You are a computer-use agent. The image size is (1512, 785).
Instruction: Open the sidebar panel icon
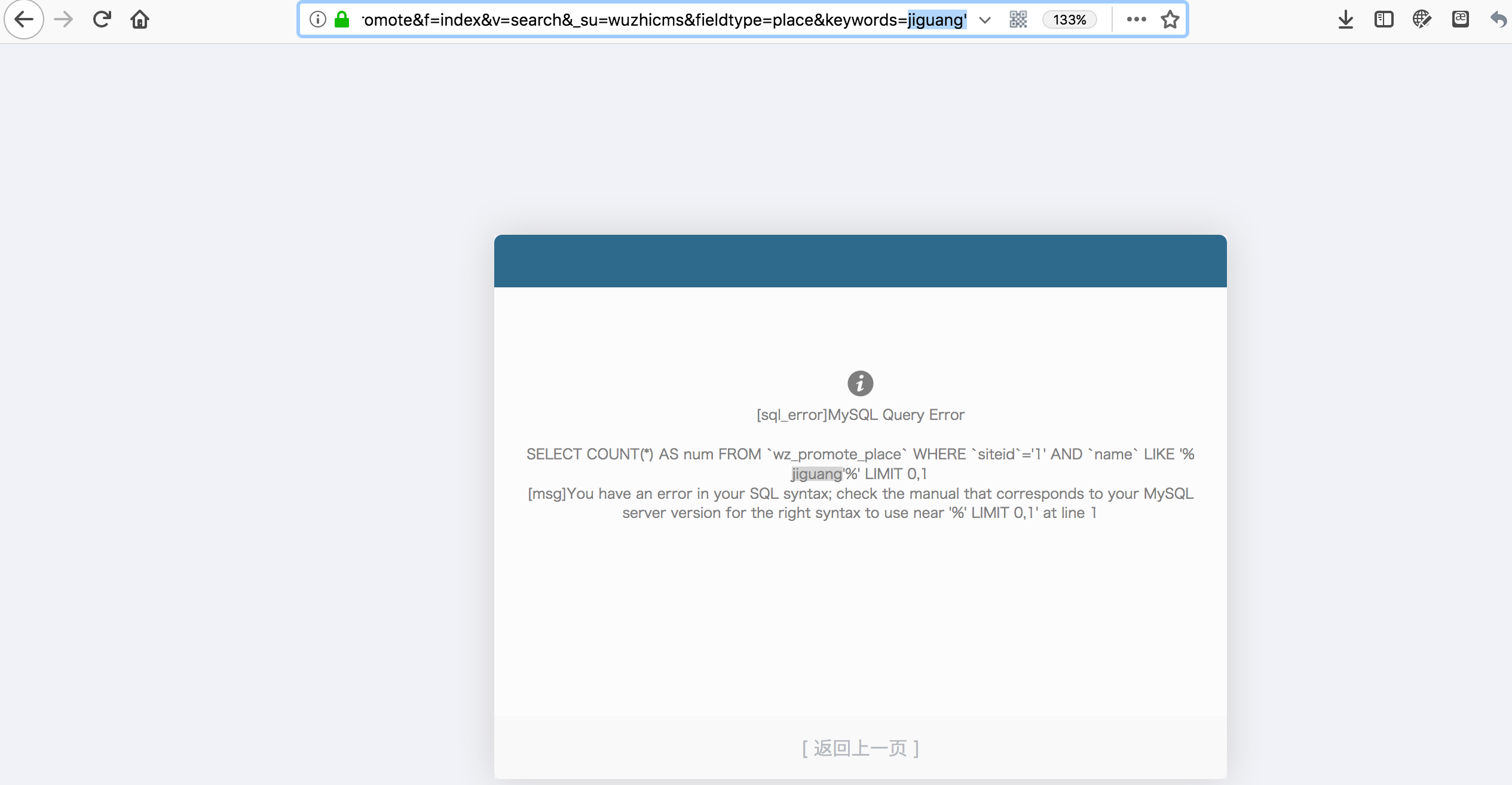click(x=1384, y=19)
